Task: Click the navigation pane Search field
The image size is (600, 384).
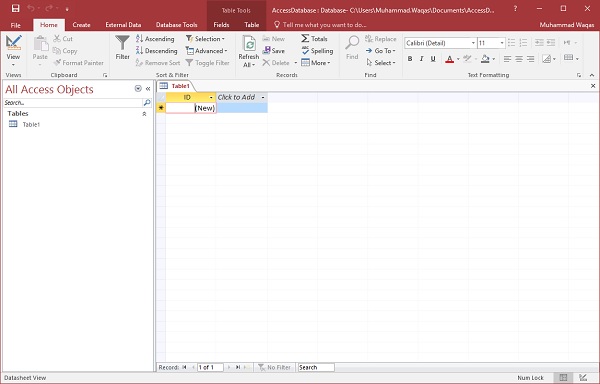Action: pyautogui.click(x=73, y=103)
